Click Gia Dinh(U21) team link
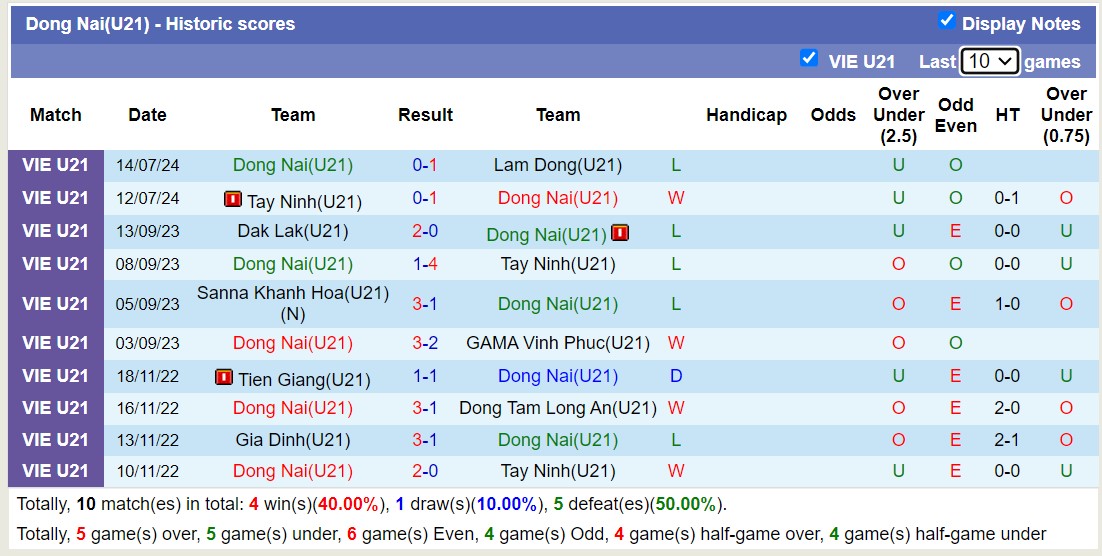The image size is (1102, 556). click(x=292, y=440)
